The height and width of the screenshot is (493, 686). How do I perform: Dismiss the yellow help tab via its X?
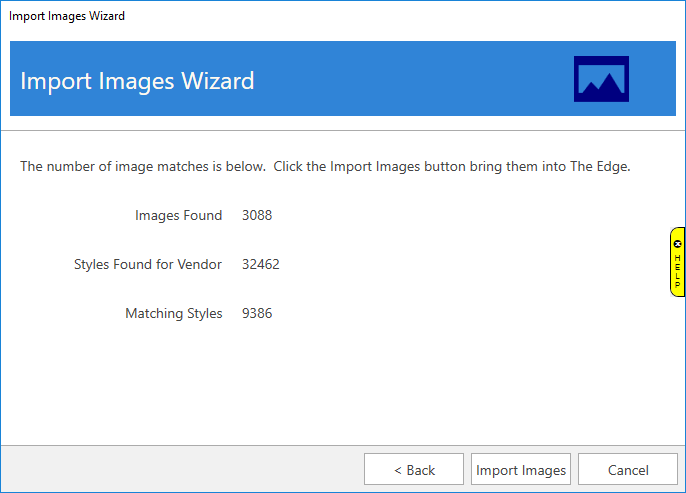[677, 243]
